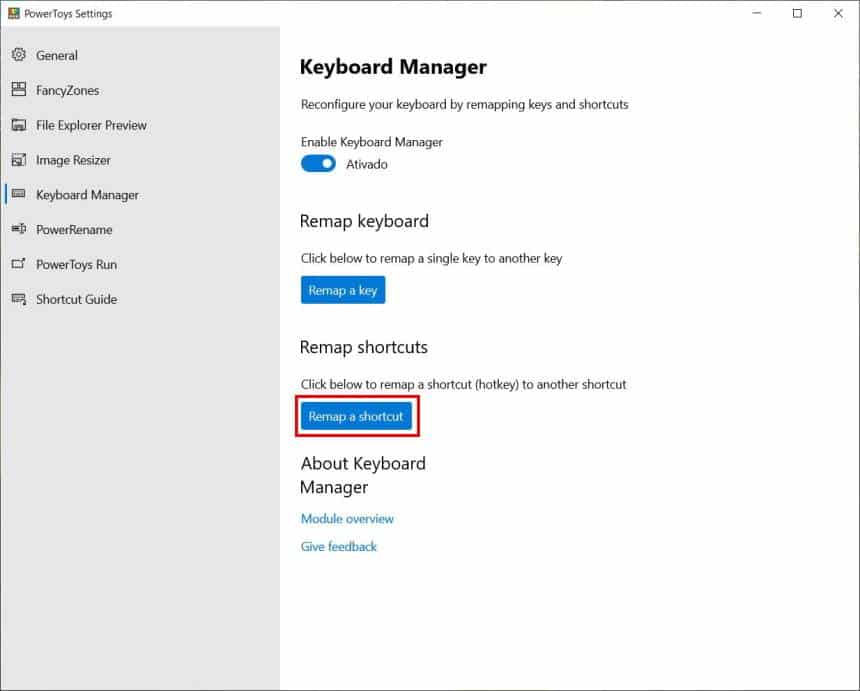Click the Keyboard Manager page heading

point(393,67)
